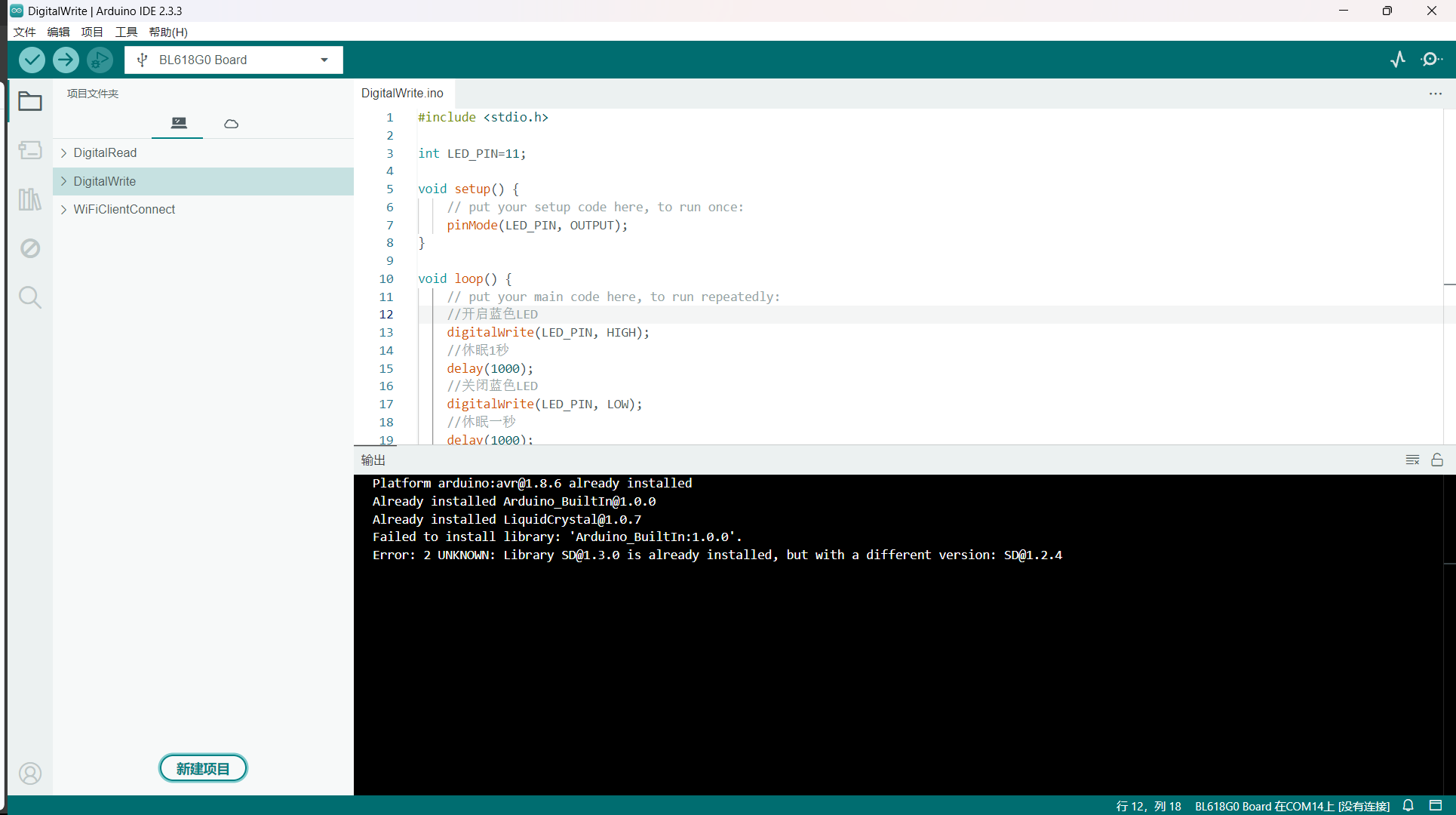Click the void loop() line

[465, 279]
